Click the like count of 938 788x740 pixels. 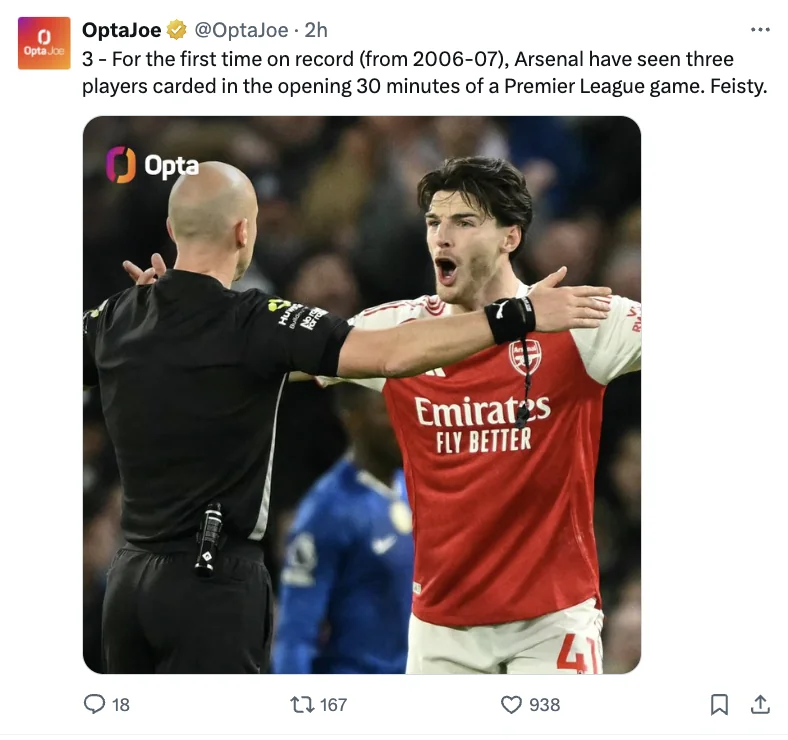coord(544,704)
